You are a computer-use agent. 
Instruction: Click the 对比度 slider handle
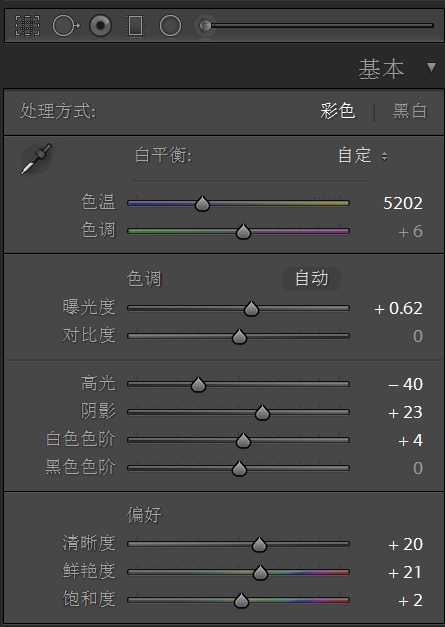239,337
